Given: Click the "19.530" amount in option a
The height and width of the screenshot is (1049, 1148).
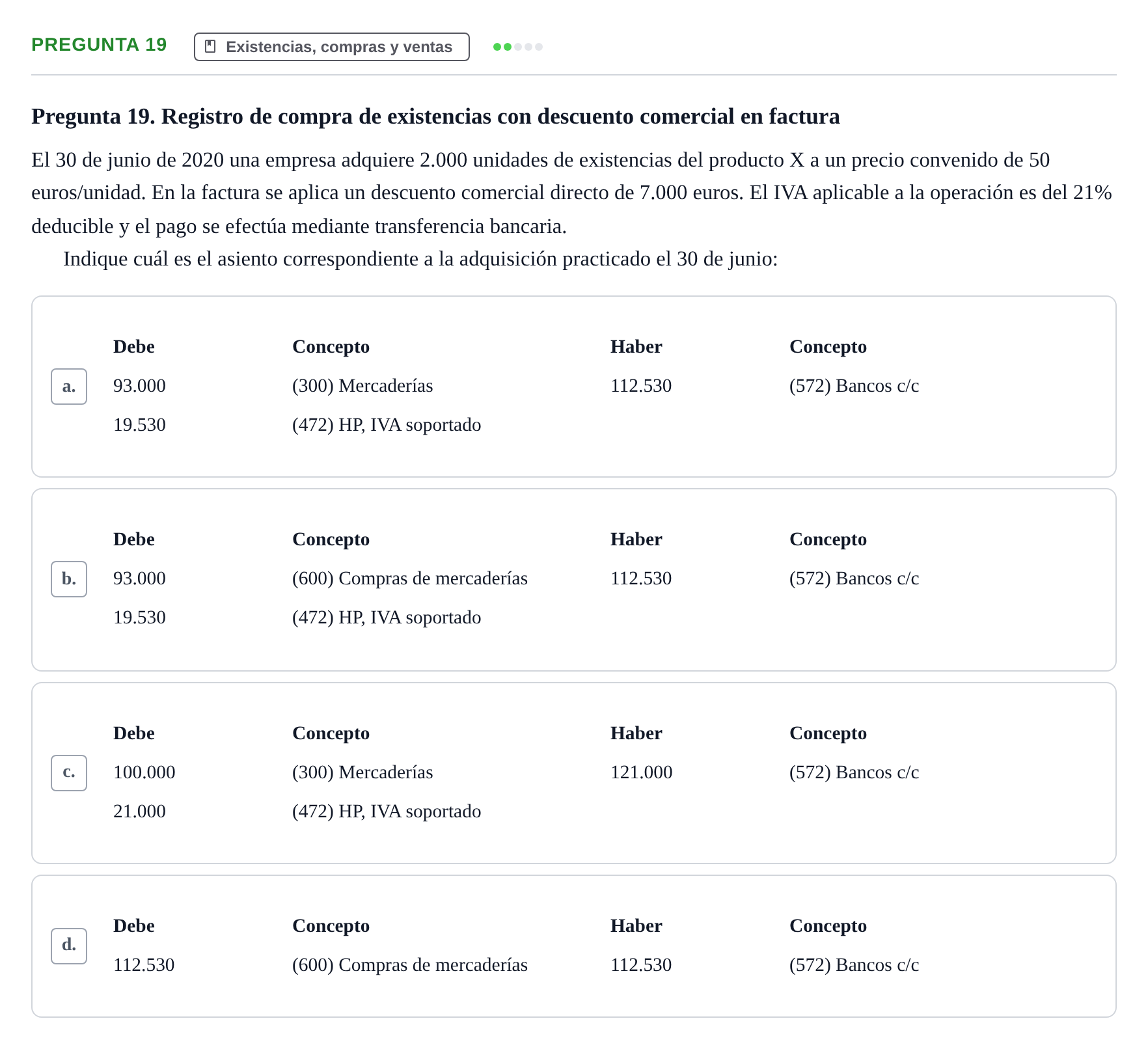Looking at the screenshot, I should point(139,425).
